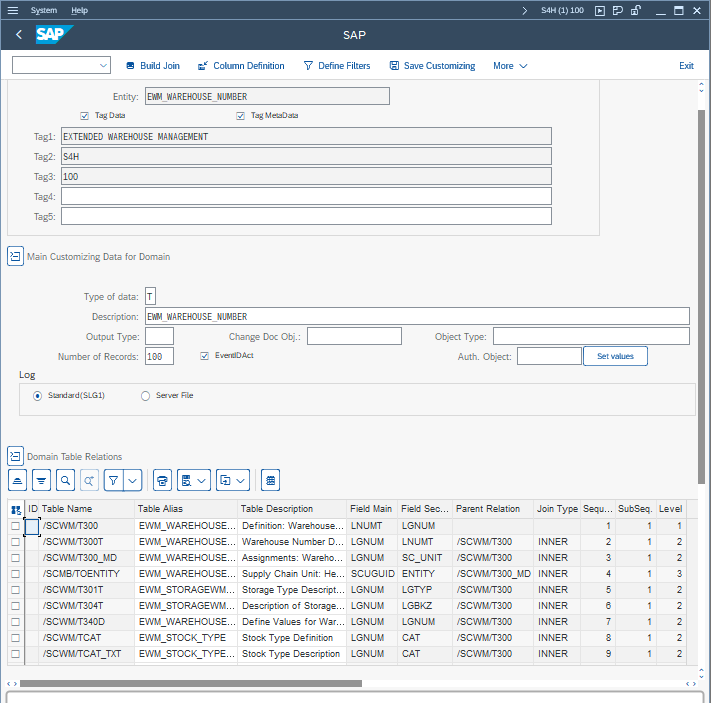Click the Print icon in table toolbar

pos(161,480)
